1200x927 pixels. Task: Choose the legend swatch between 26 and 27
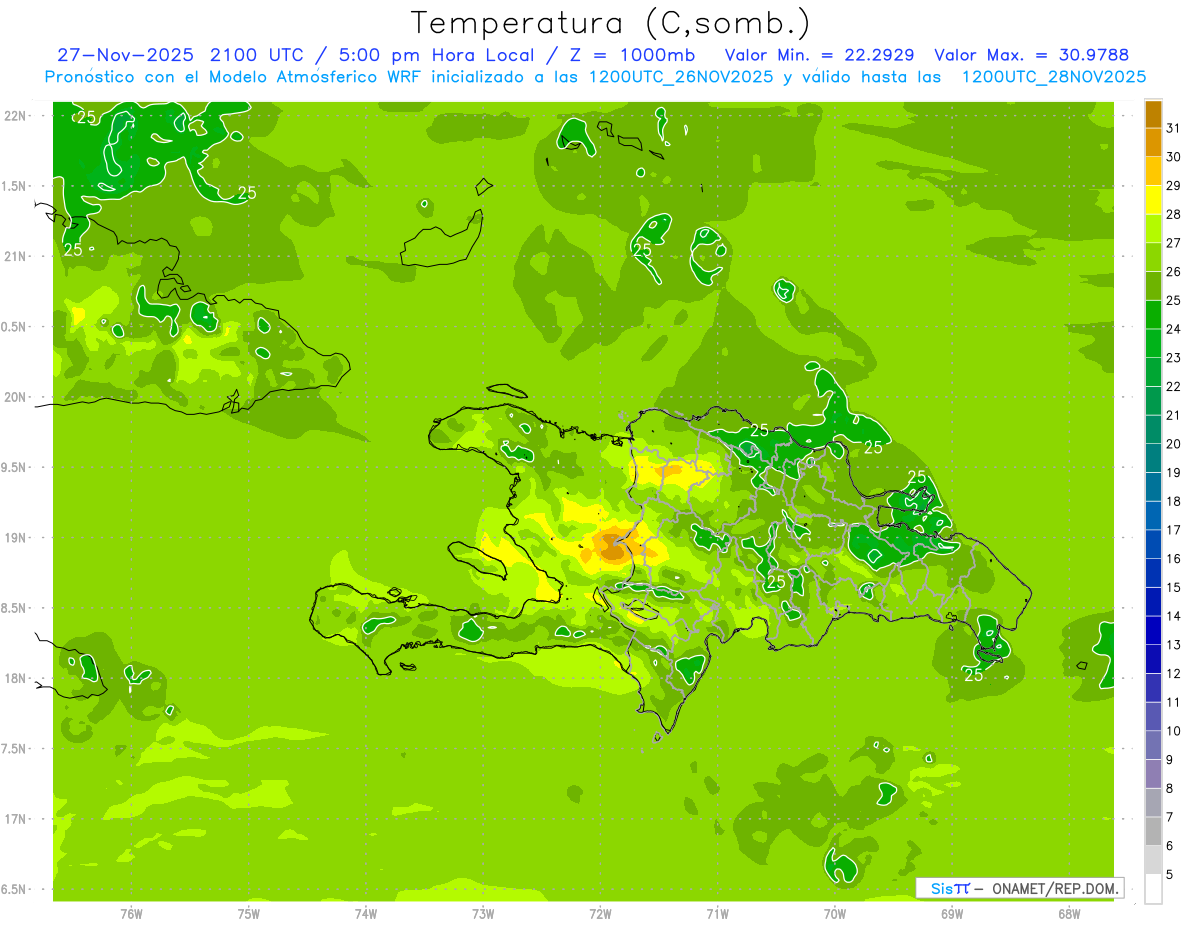point(1153,257)
